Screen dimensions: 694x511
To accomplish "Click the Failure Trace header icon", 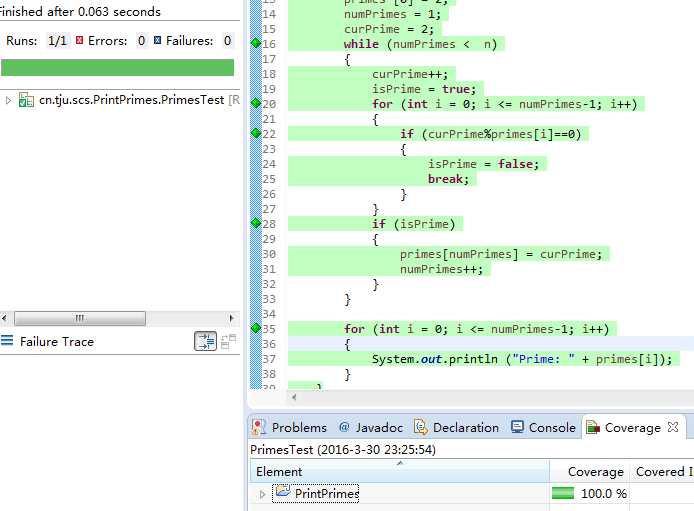I will tap(7, 341).
